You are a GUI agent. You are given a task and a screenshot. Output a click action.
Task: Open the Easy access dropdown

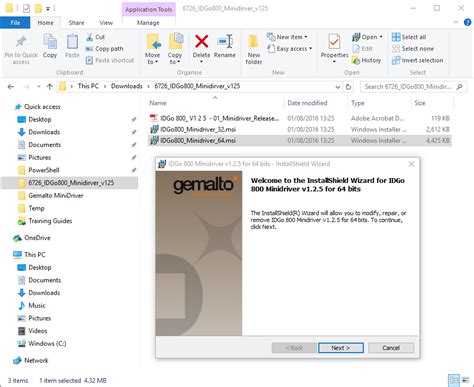click(x=290, y=49)
